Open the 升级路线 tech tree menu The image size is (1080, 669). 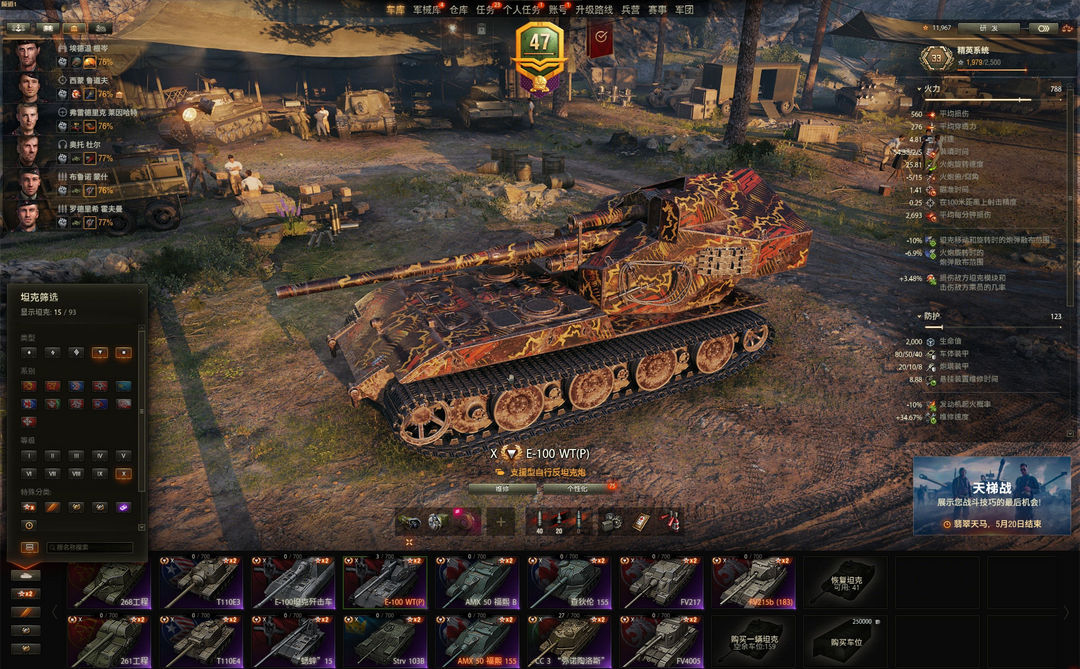(594, 10)
